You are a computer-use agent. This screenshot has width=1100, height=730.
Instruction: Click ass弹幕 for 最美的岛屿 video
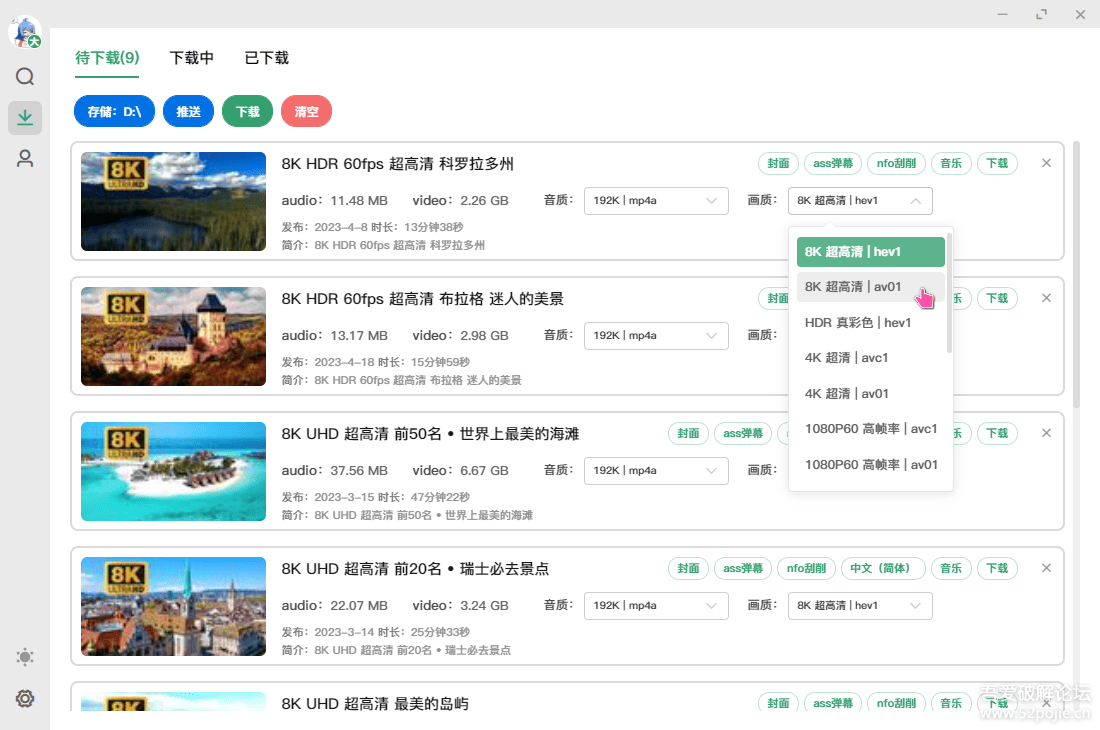pos(833,703)
